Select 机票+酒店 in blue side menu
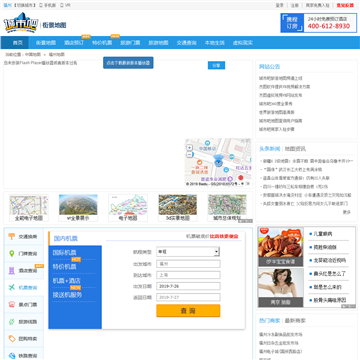 coord(67,281)
